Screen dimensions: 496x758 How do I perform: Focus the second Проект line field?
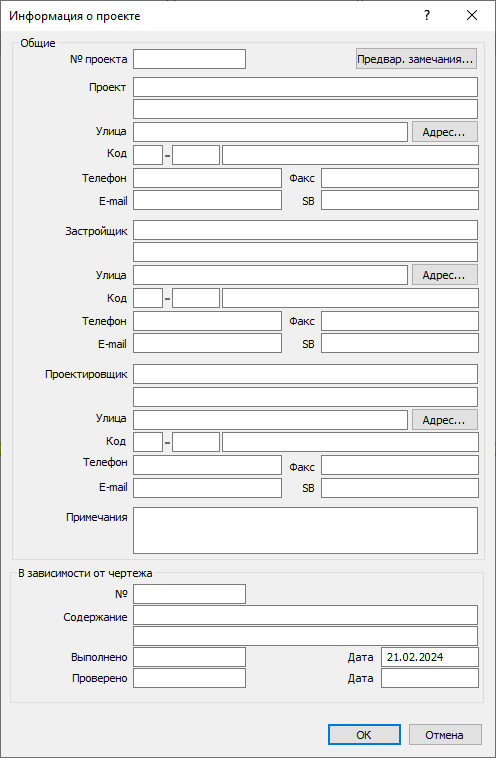306,109
